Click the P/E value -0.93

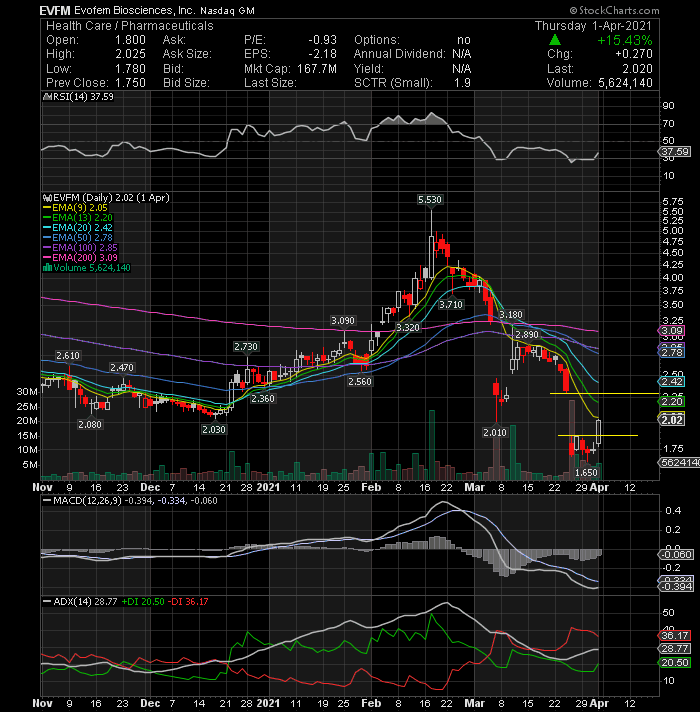pos(322,40)
